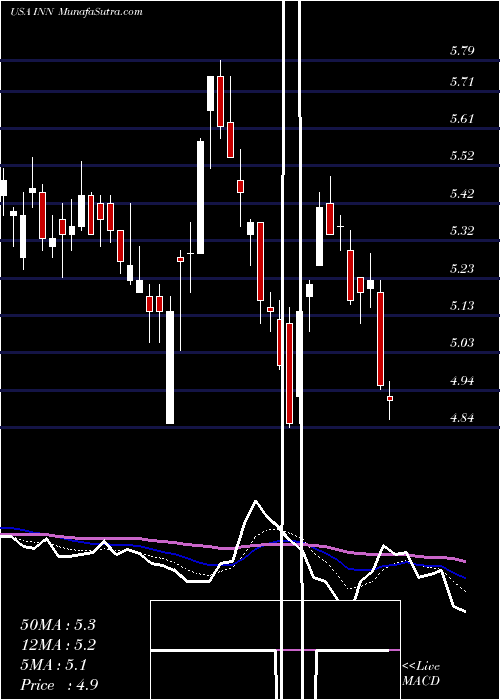Click the 5.61 price axis label
The width and height of the screenshot is (500, 700).
[462, 119]
